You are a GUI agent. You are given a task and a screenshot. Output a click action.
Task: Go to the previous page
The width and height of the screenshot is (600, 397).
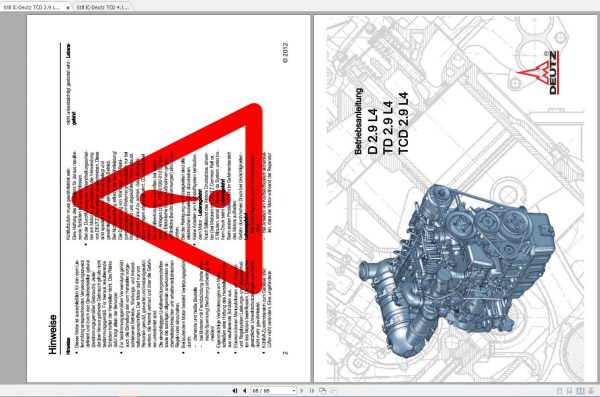point(245,391)
